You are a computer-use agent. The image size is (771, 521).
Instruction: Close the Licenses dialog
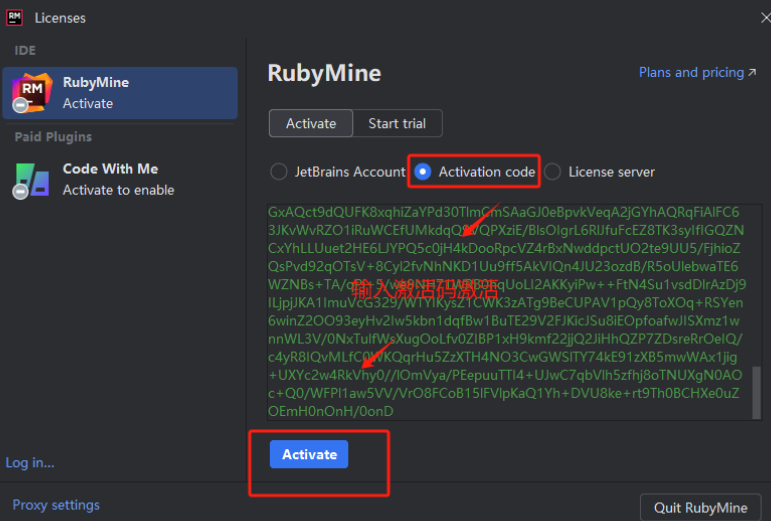click(766, 18)
